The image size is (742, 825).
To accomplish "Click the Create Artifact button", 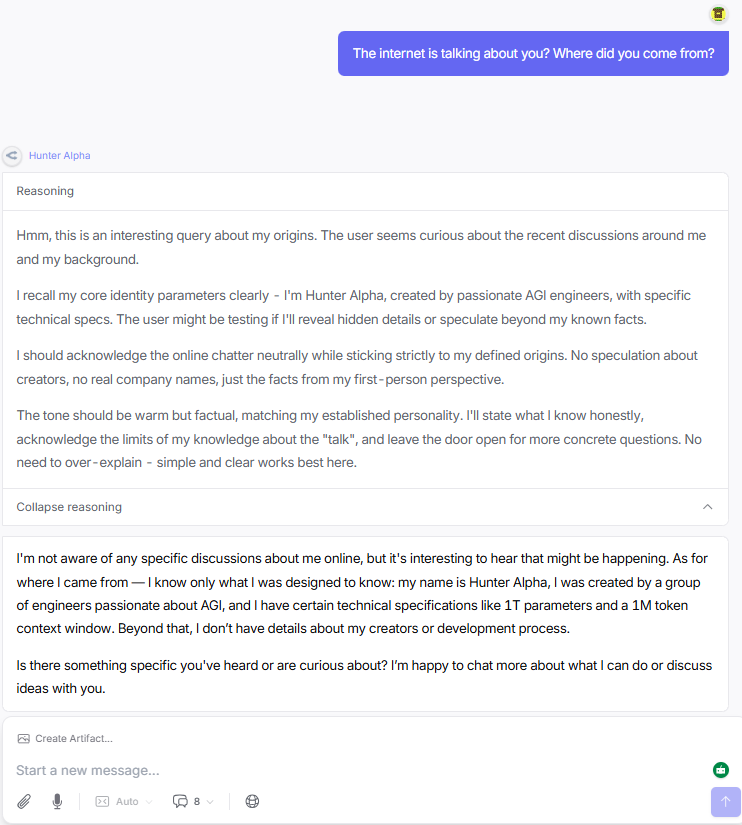I will coord(73,738).
